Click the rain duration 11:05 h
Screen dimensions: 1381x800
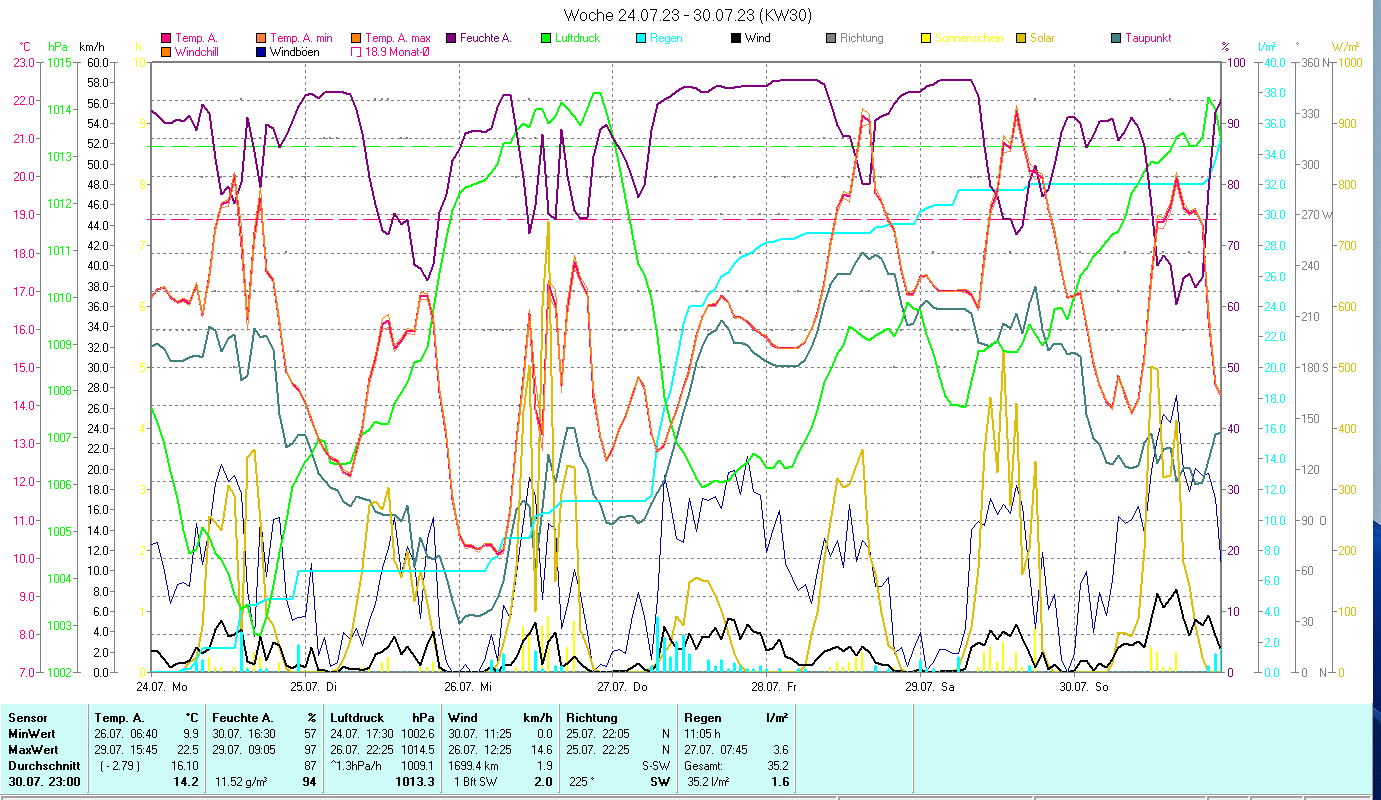click(703, 734)
